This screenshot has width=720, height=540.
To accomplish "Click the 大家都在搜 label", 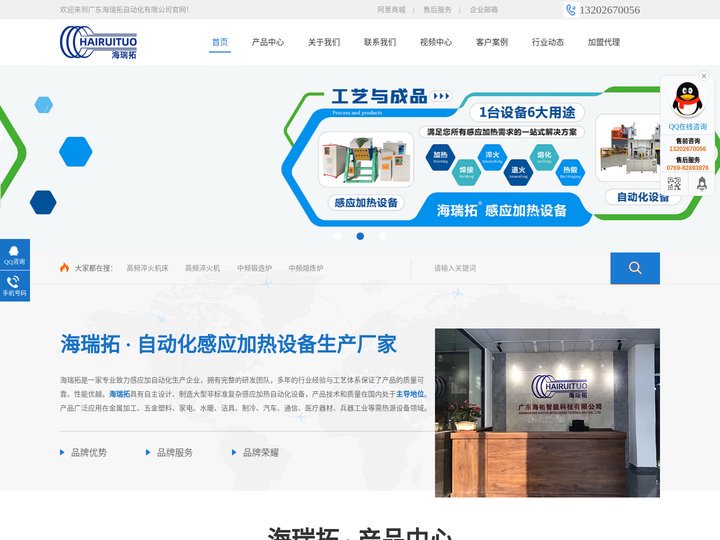I will (x=94, y=268).
